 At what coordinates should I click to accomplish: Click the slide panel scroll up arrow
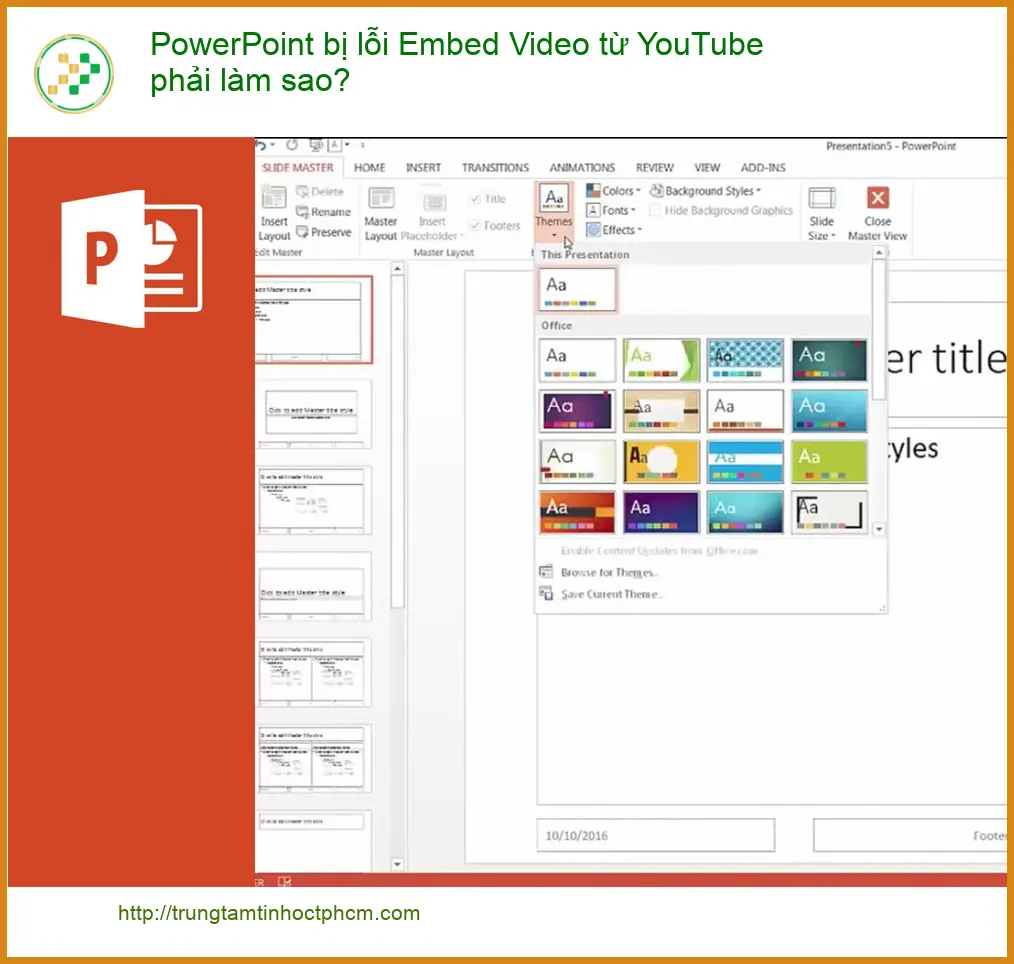[397, 268]
